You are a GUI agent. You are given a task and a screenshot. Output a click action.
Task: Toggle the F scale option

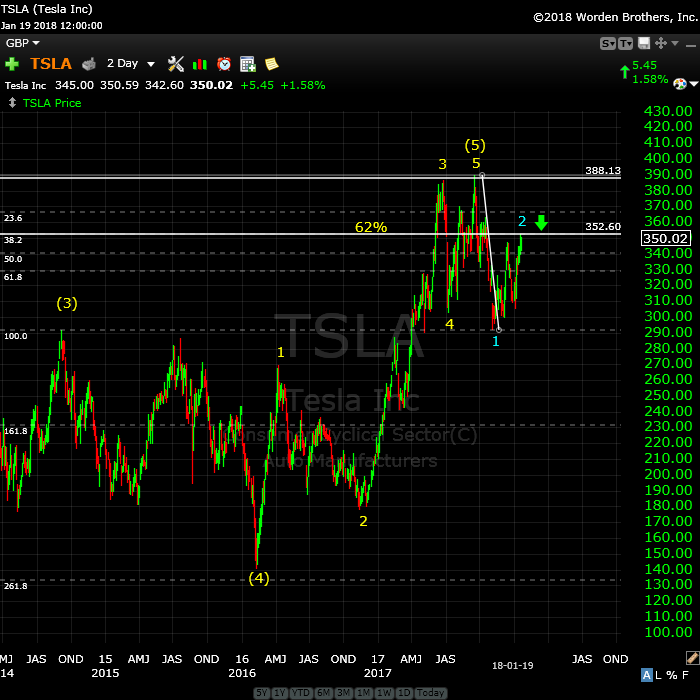tap(685, 675)
